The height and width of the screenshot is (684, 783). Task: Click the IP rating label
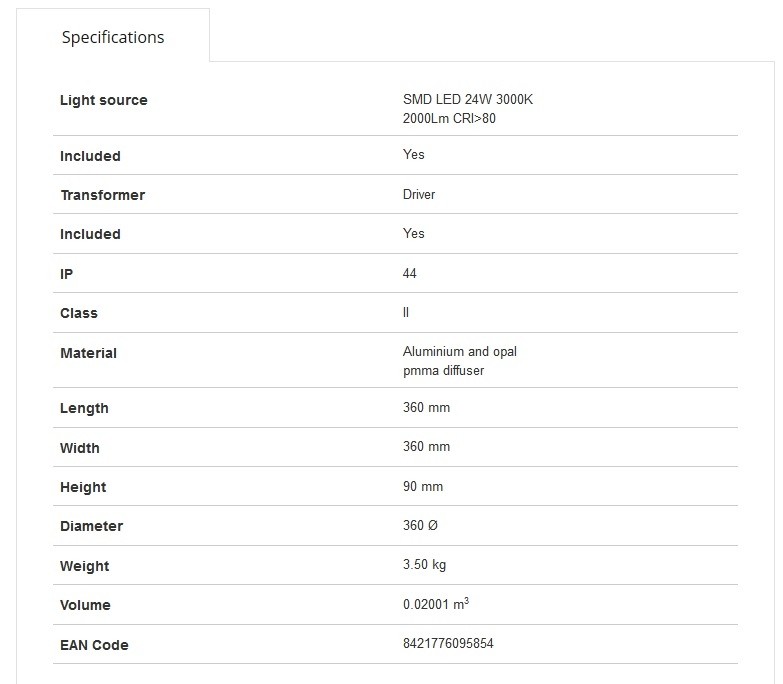[66, 274]
